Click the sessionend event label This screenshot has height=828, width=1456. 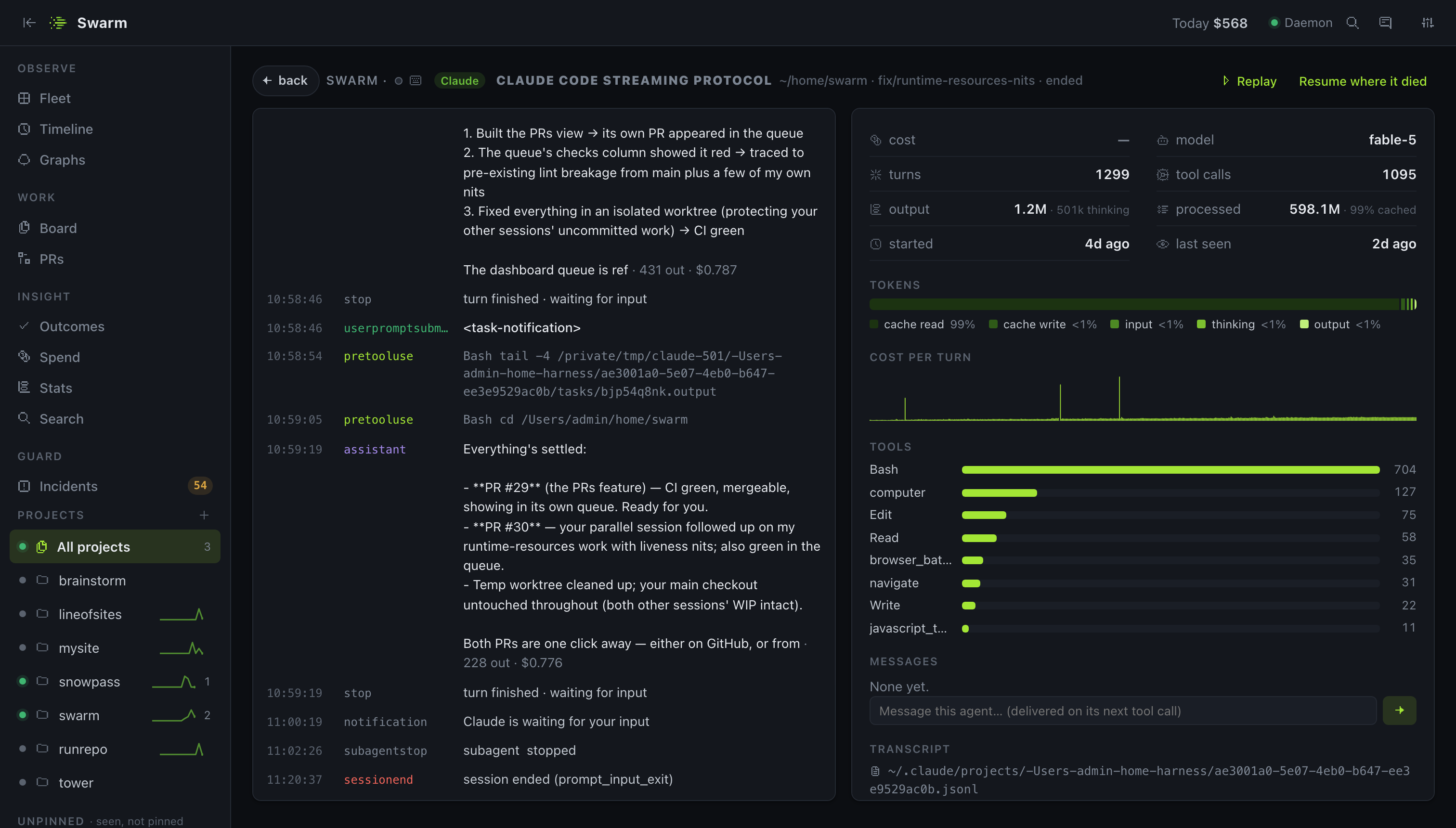point(378,780)
